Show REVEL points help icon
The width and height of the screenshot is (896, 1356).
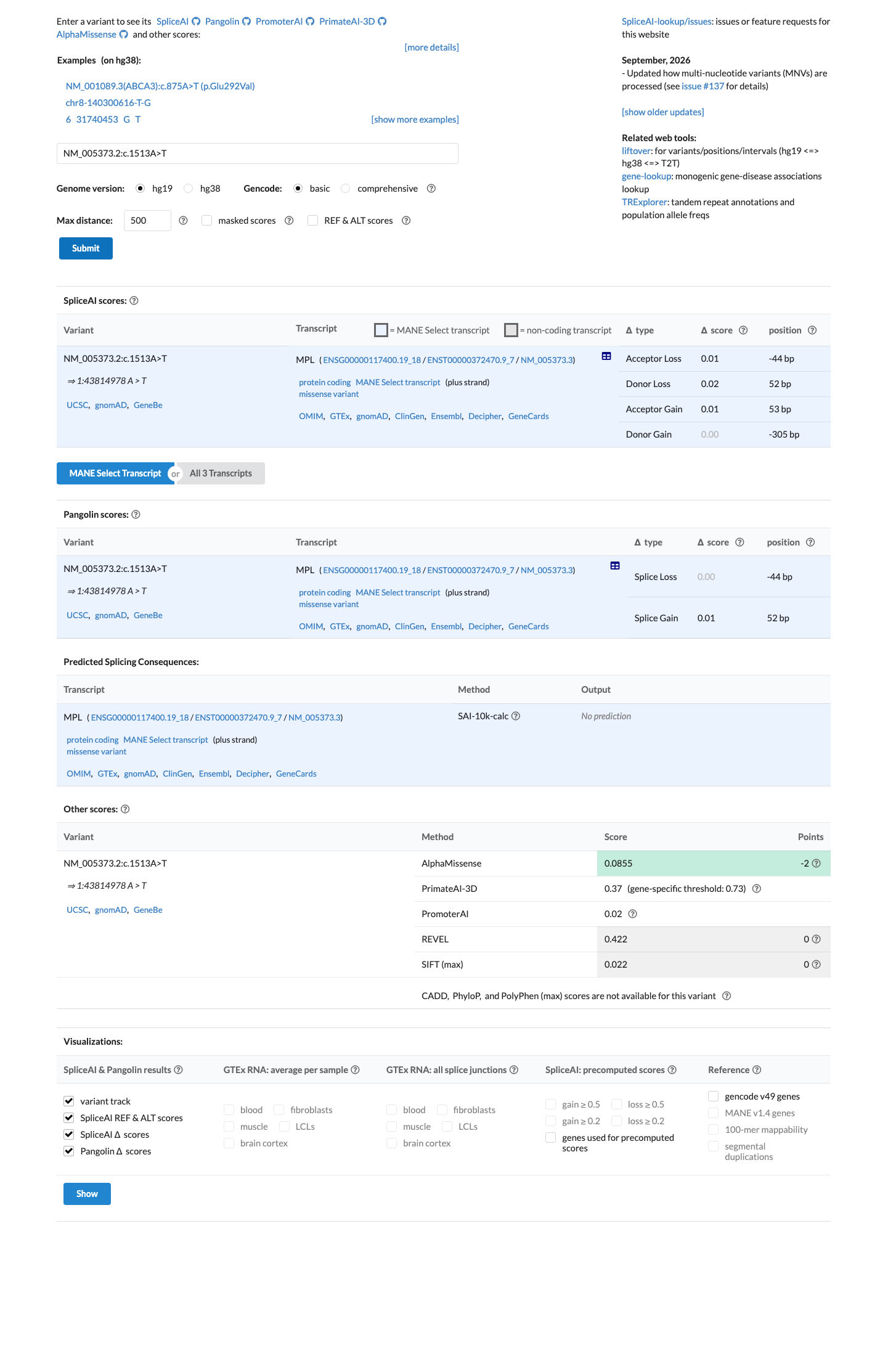click(x=817, y=939)
